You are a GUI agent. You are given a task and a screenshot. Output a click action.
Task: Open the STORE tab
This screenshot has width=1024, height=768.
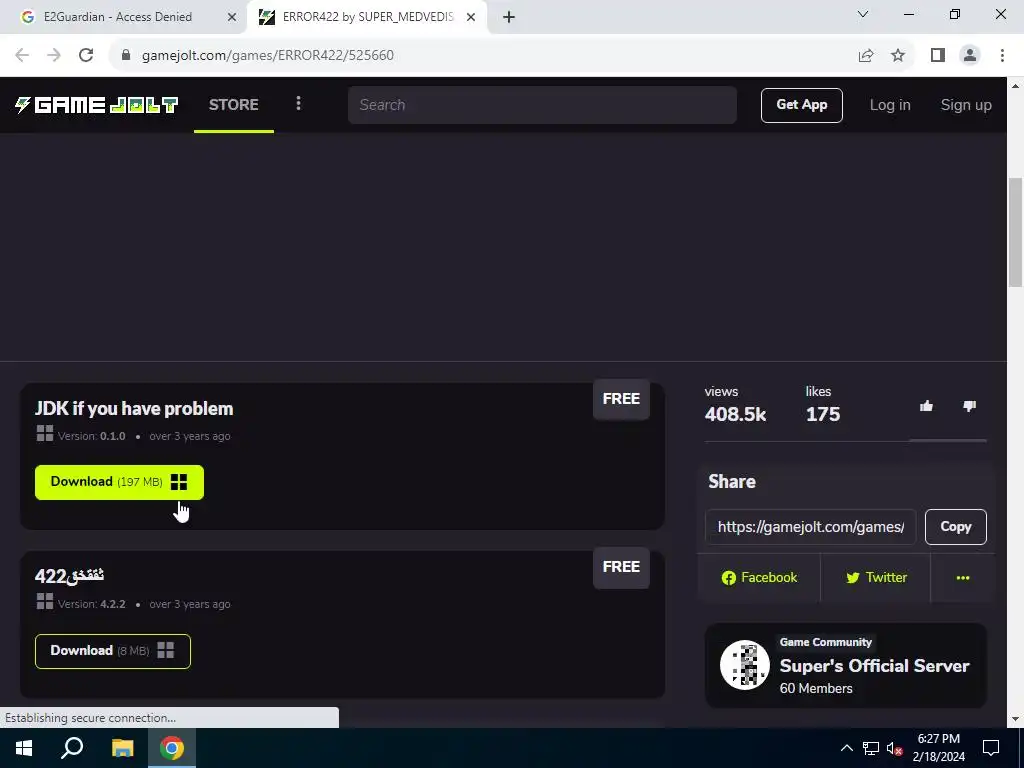tap(234, 104)
